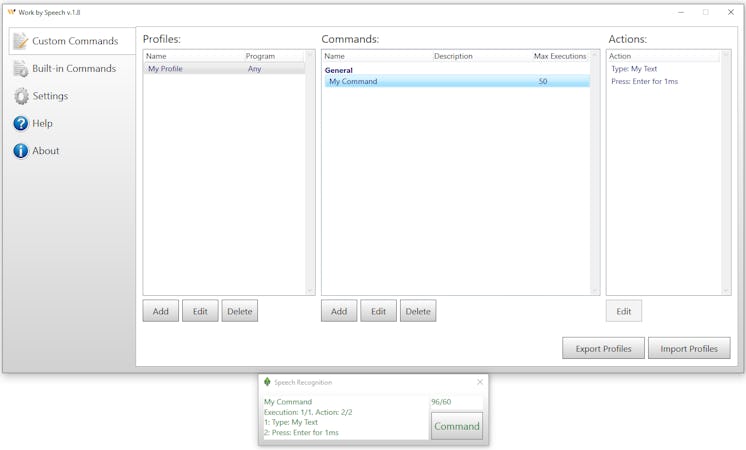The height and width of the screenshot is (450, 746).
Task: Switch to the Settings tab
Action: (72, 96)
